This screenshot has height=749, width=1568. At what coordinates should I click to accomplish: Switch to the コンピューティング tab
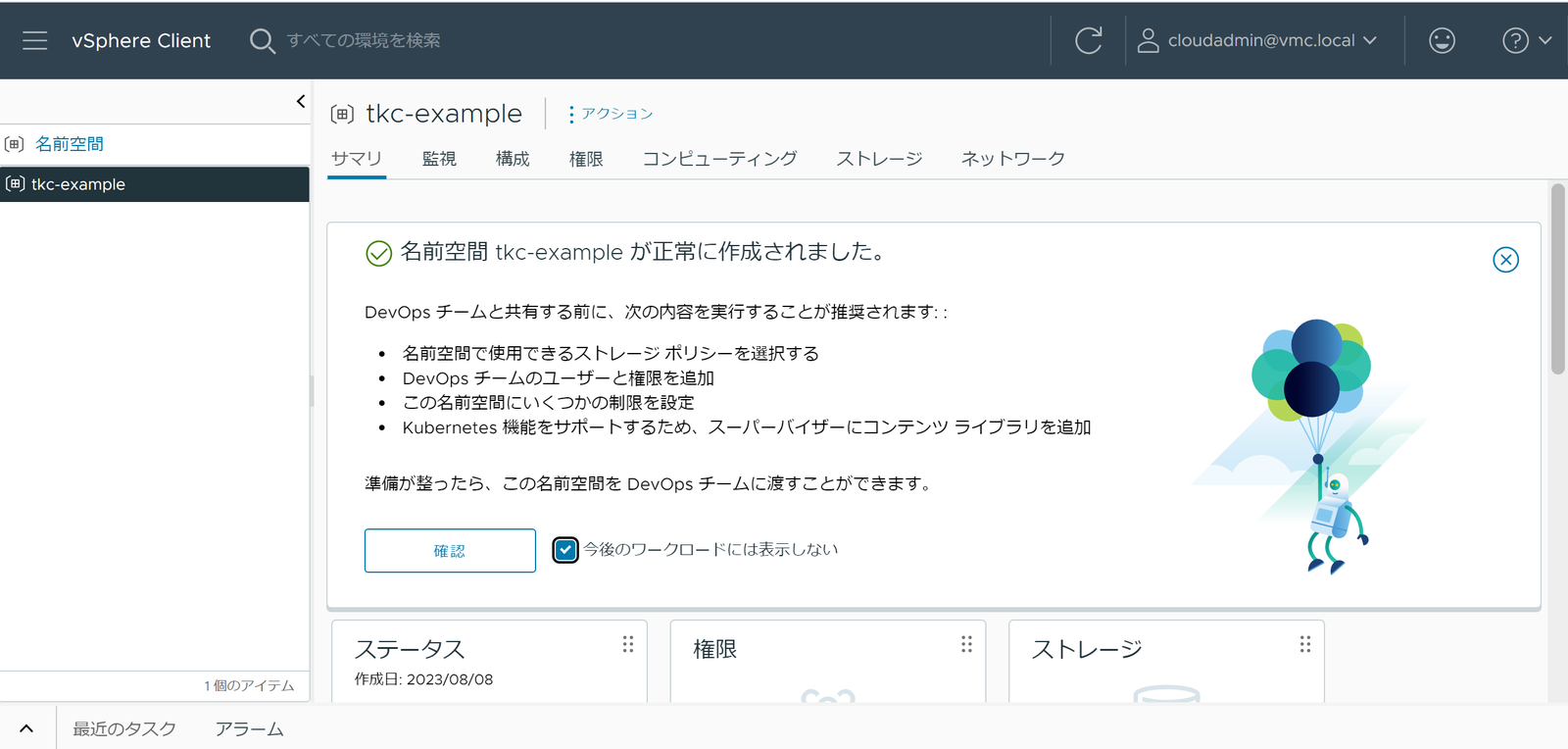click(719, 159)
